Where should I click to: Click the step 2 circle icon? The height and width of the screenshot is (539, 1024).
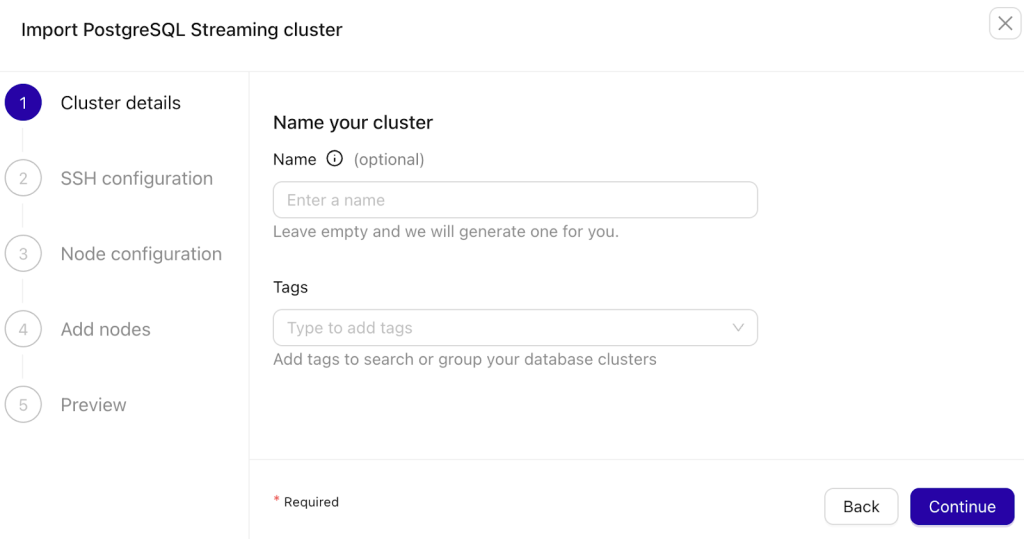coord(23,178)
